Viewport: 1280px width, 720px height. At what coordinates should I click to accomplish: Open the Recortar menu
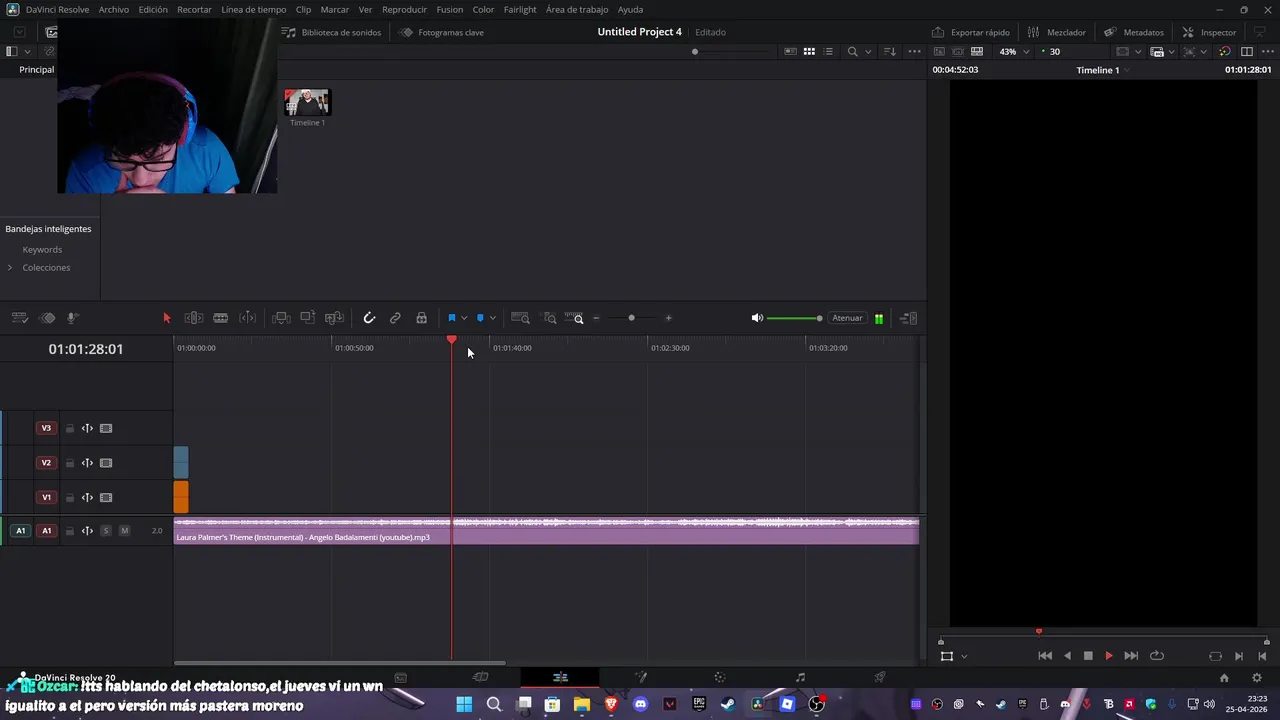[194, 9]
